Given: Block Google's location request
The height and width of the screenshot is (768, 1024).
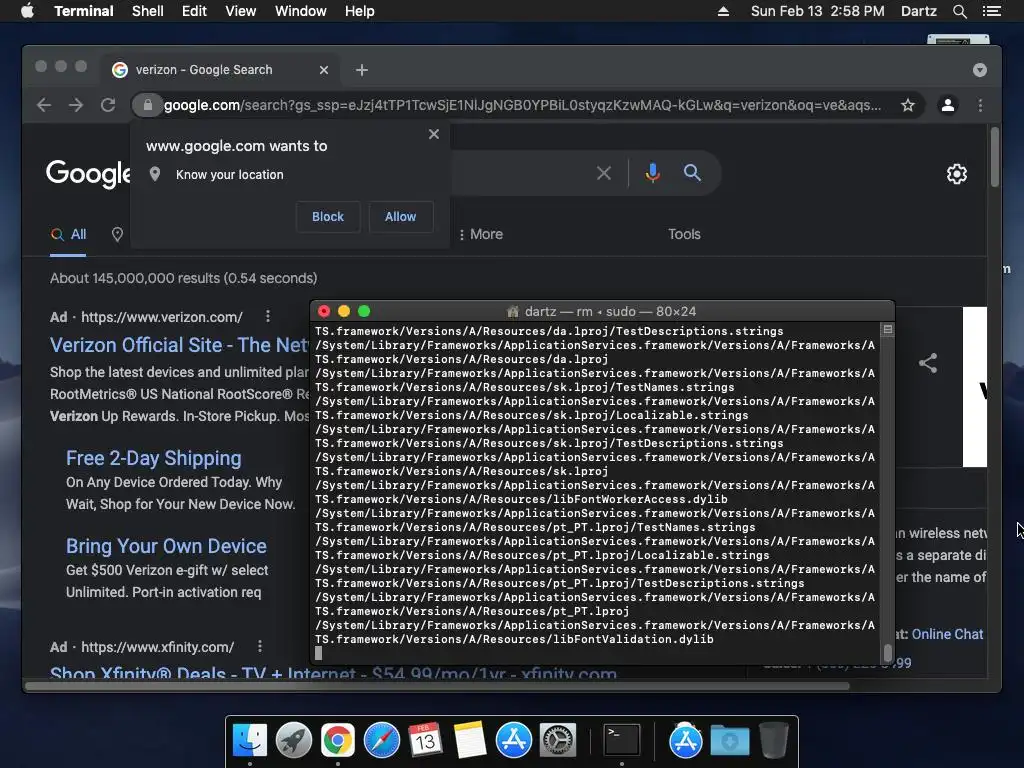Looking at the screenshot, I should coord(328,217).
